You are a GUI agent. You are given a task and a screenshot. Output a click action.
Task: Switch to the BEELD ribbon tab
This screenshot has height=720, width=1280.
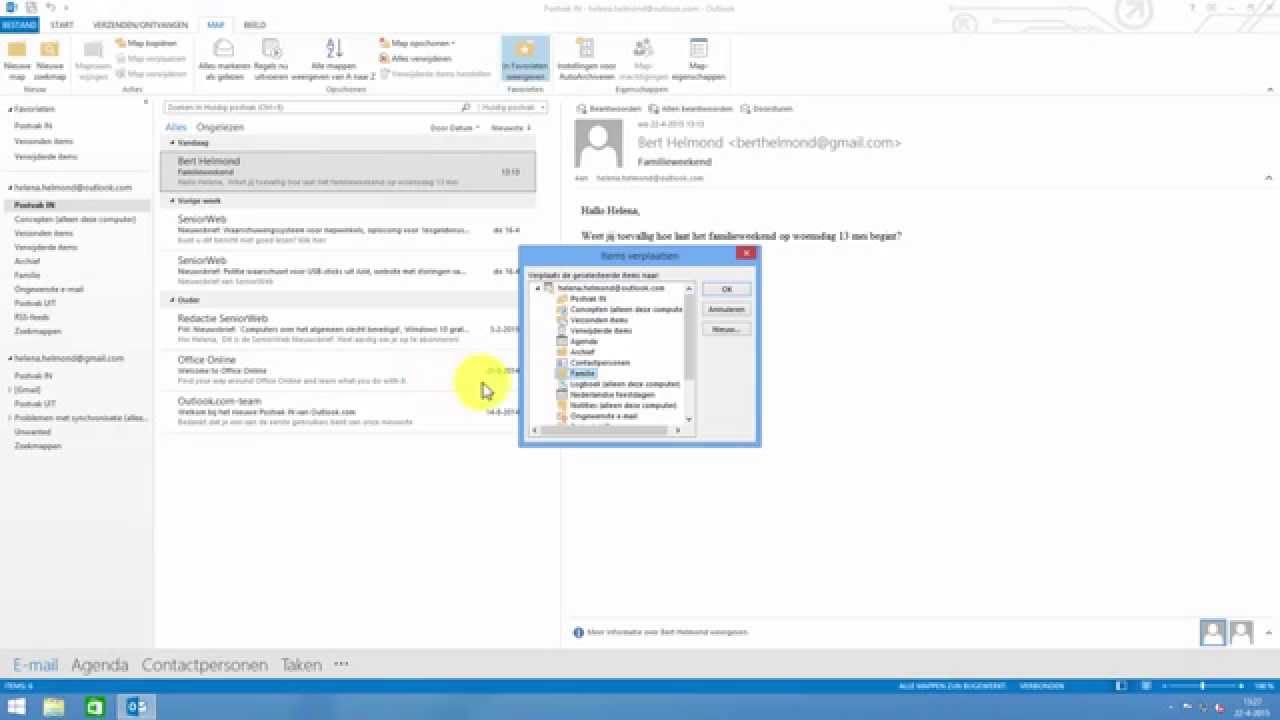click(255, 24)
